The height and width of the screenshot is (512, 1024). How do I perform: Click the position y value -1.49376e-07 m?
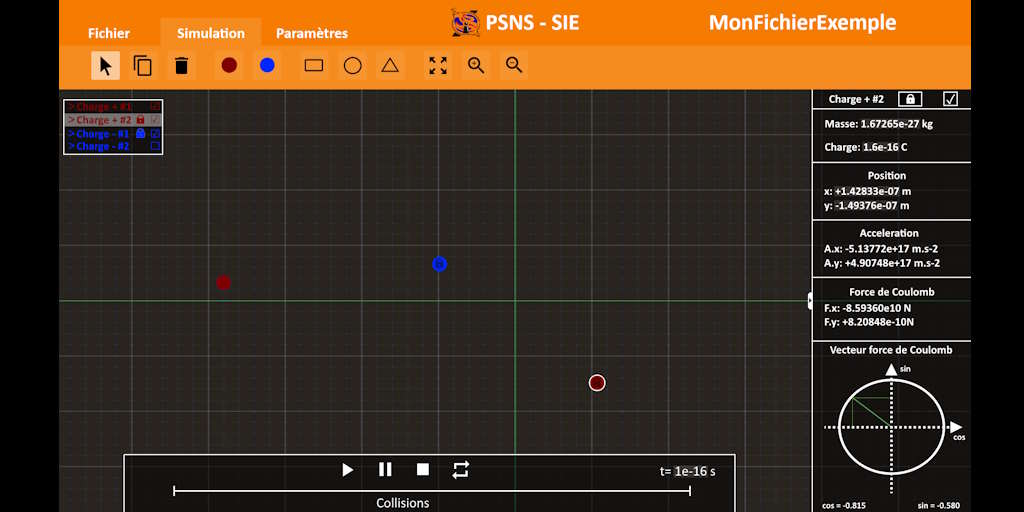(872, 206)
